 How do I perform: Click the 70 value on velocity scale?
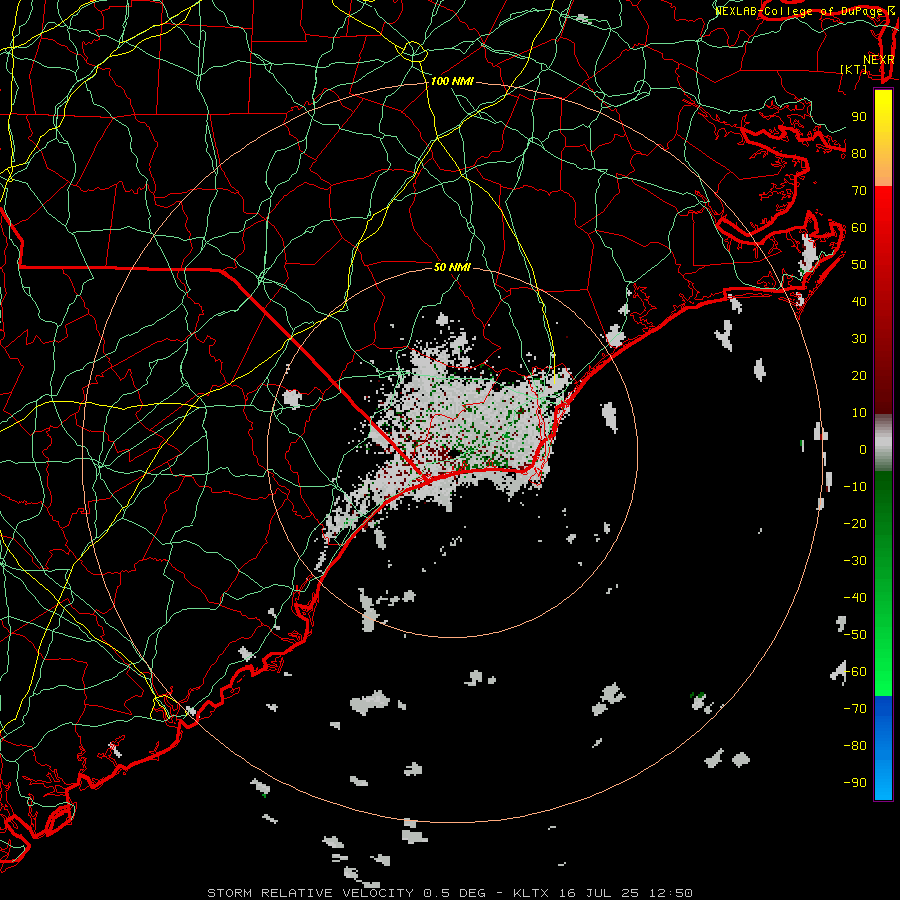[x=859, y=191]
